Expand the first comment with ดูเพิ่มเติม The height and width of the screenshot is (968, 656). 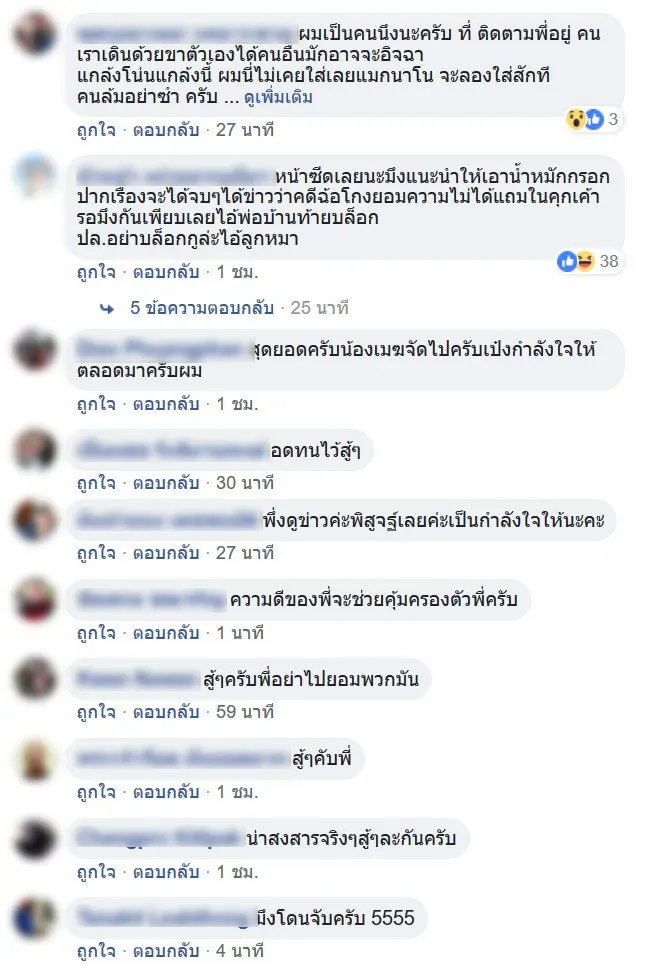click(x=278, y=97)
